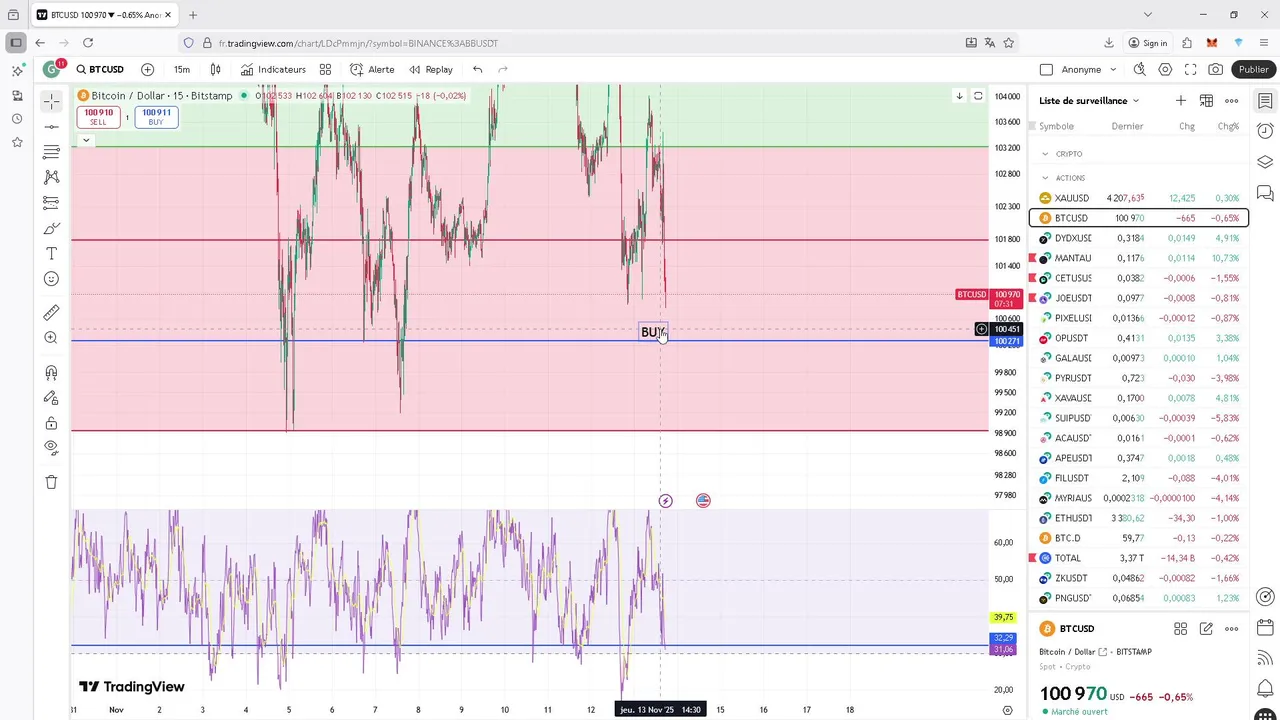Image resolution: width=1280 pixels, height=720 pixels.
Task: Click the US flag economic event marker
Action: (x=703, y=500)
